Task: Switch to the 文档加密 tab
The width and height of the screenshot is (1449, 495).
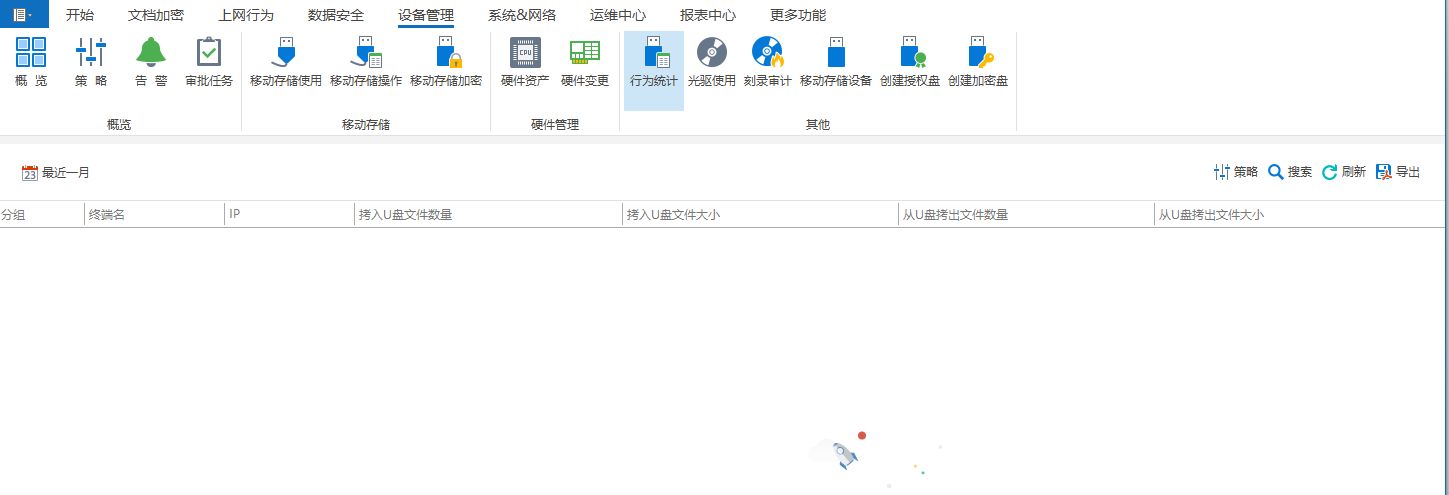Action: click(156, 15)
